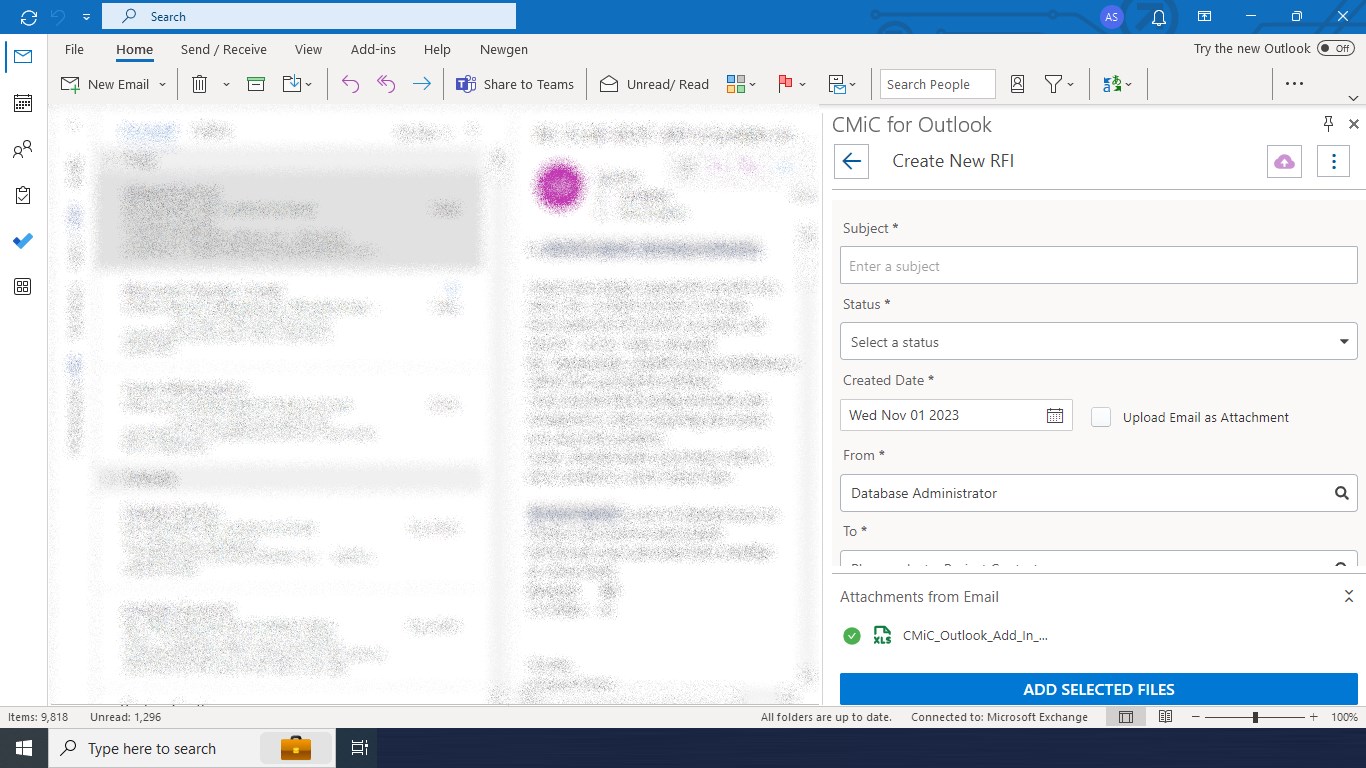Click the Reply arrow icon
Image resolution: width=1366 pixels, height=768 pixels.
[x=350, y=84]
